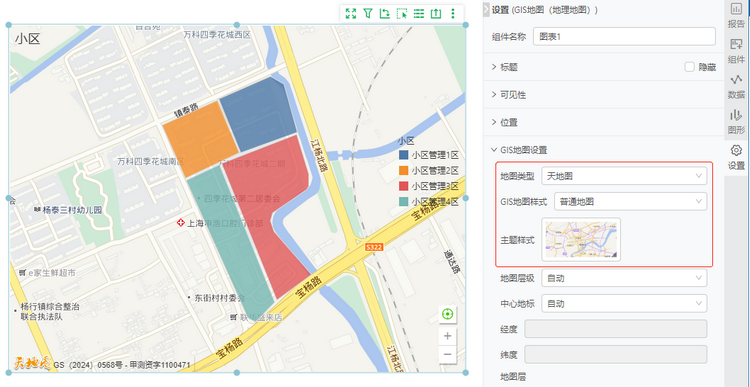Screen dimensions: 750x387
Task: Open the filter funnel icon
Action: click(x=367, y=13)
